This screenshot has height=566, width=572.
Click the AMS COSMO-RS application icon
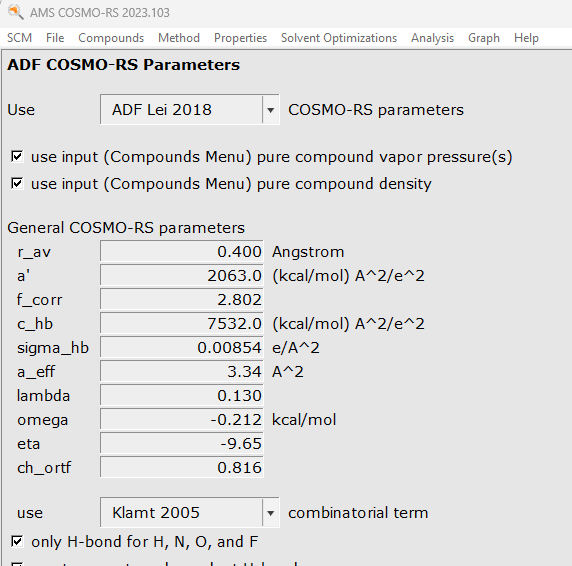point(15,12)
